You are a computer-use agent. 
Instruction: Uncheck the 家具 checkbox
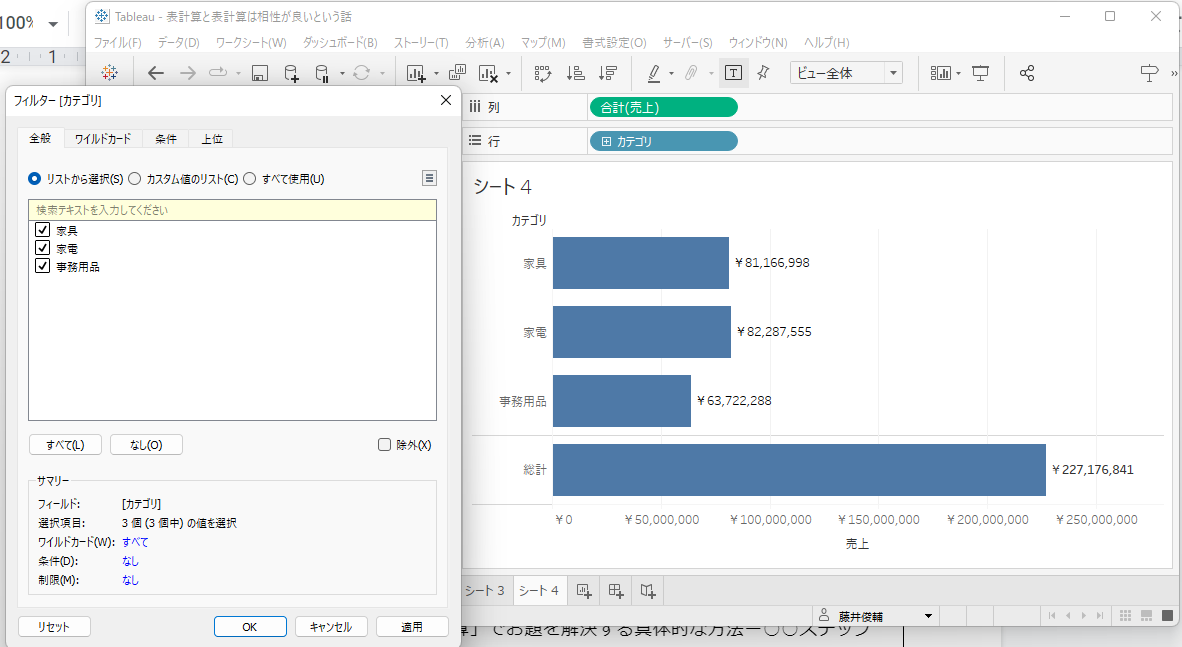pyautogui.click(x=43, y=230)
